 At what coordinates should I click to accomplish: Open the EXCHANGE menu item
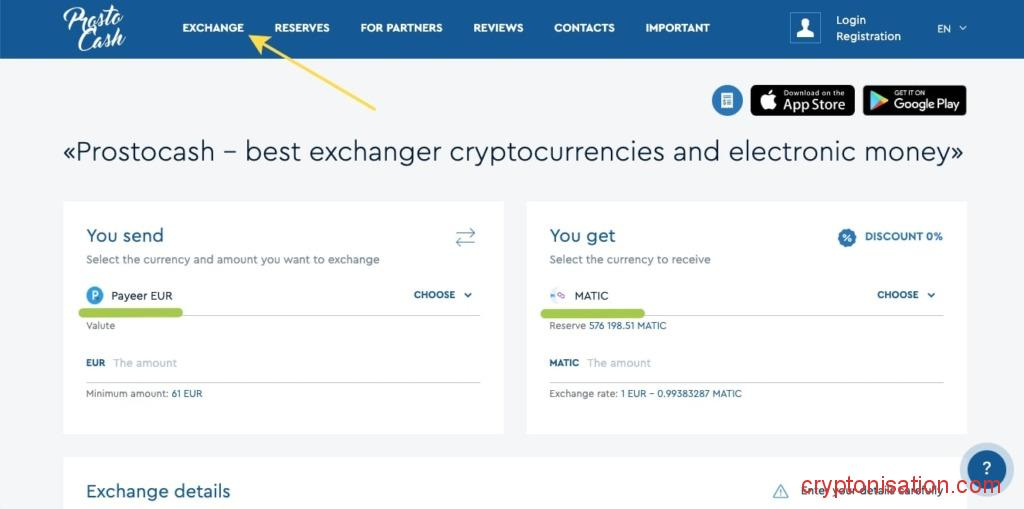click(x=213, y=28)
